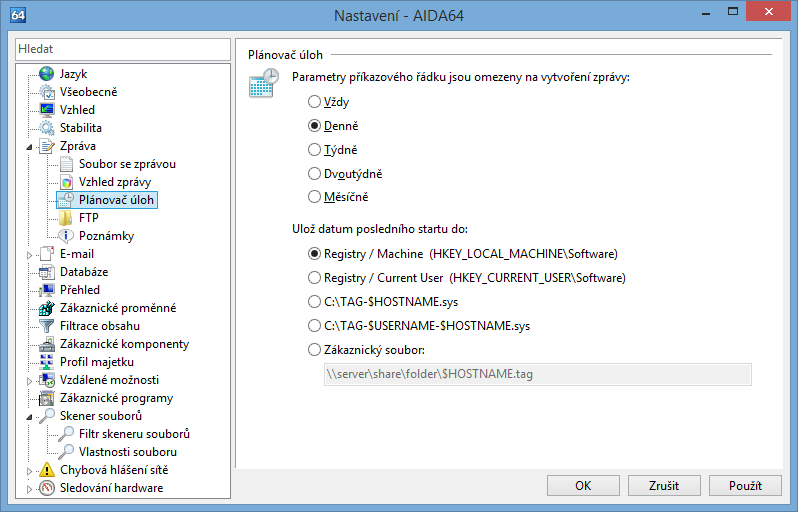
Task: Open the Jazyk settings page
Action: (x=73, y=74)
